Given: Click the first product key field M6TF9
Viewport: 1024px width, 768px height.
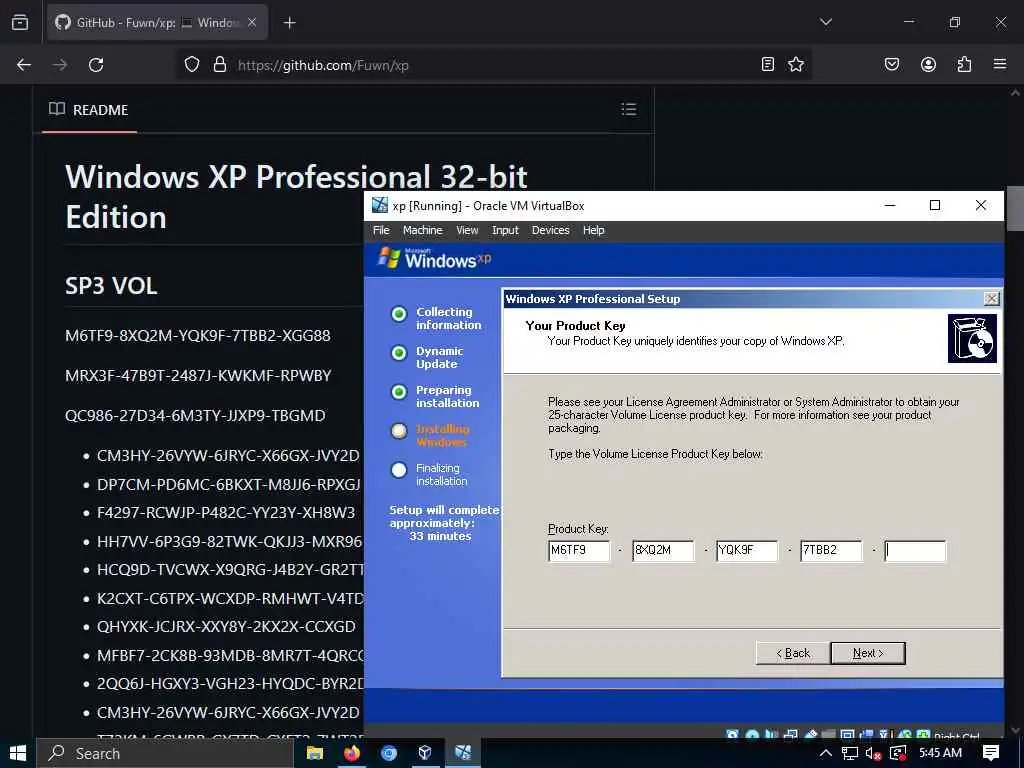Looking at the screenshot, I should [579, 551].
